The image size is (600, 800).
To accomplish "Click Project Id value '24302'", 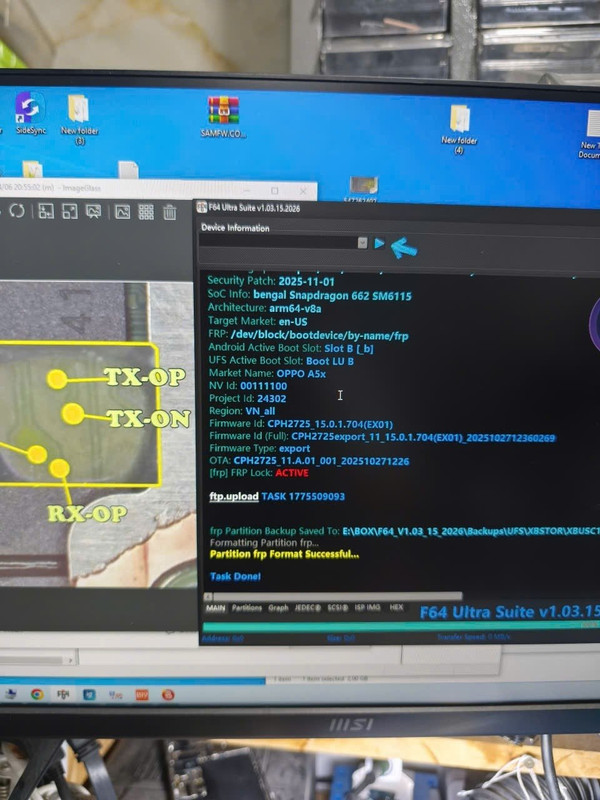I will (271, 398).
